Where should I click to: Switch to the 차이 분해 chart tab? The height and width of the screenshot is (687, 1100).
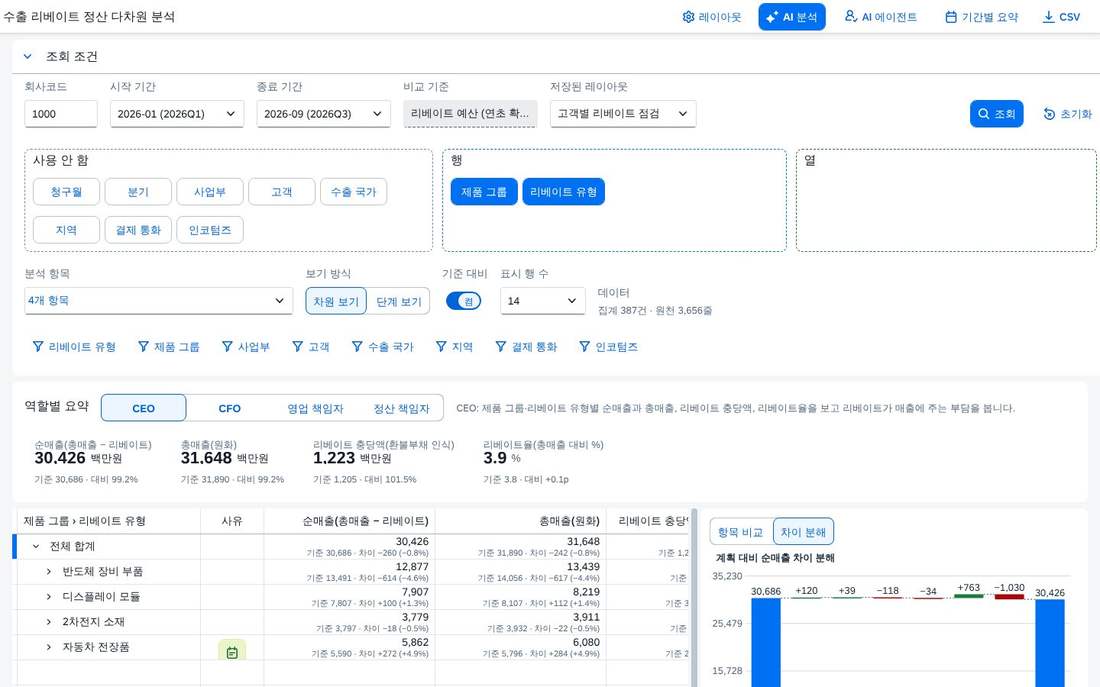click(x=803, y=532)
